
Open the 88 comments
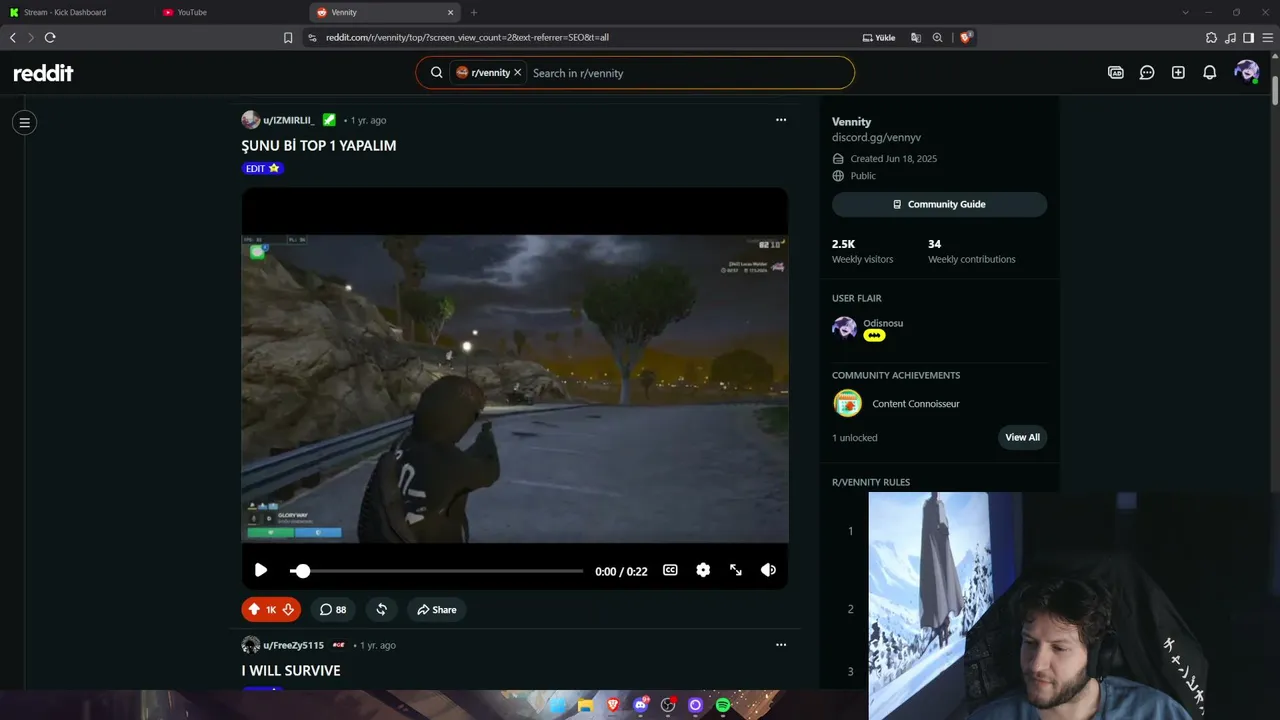tap(333, 610)
